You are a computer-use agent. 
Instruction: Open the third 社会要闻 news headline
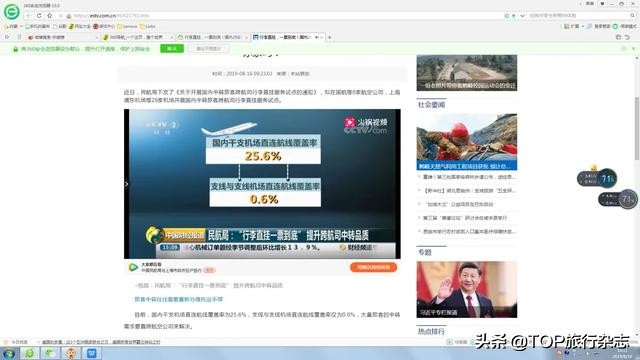459,204
